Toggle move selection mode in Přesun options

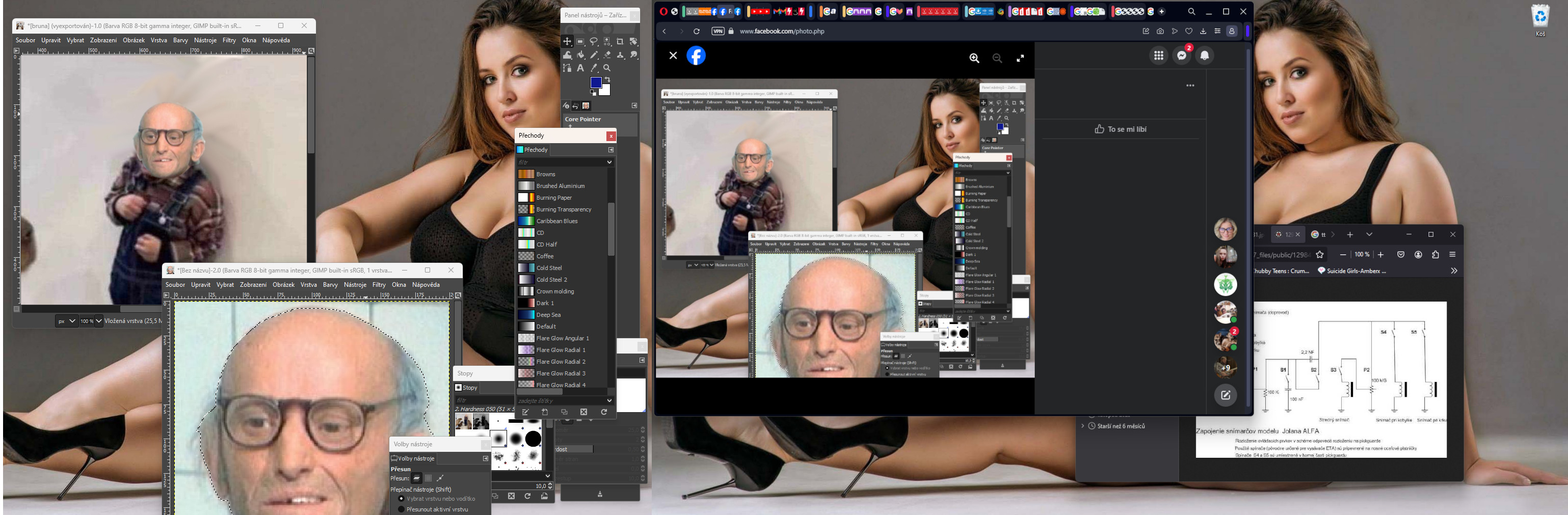point(429,478)
